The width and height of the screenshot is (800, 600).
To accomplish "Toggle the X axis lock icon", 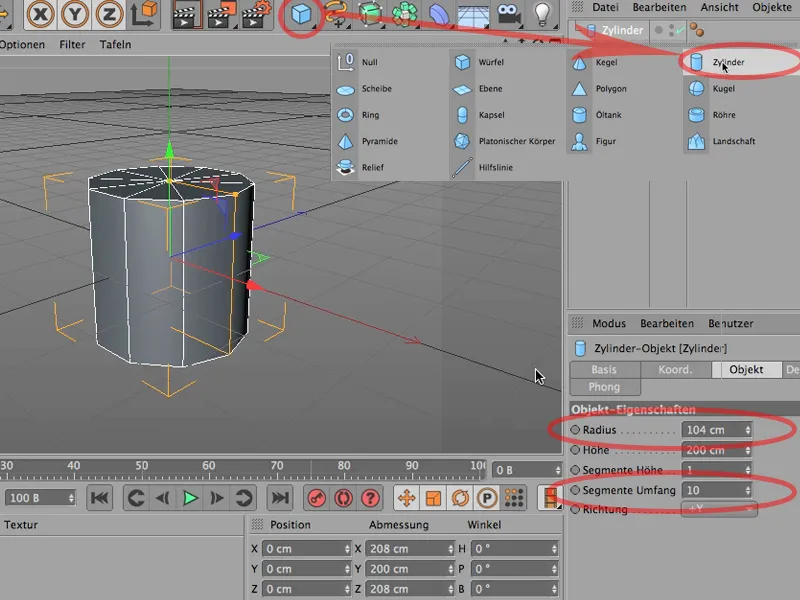I will click(40, 14).
